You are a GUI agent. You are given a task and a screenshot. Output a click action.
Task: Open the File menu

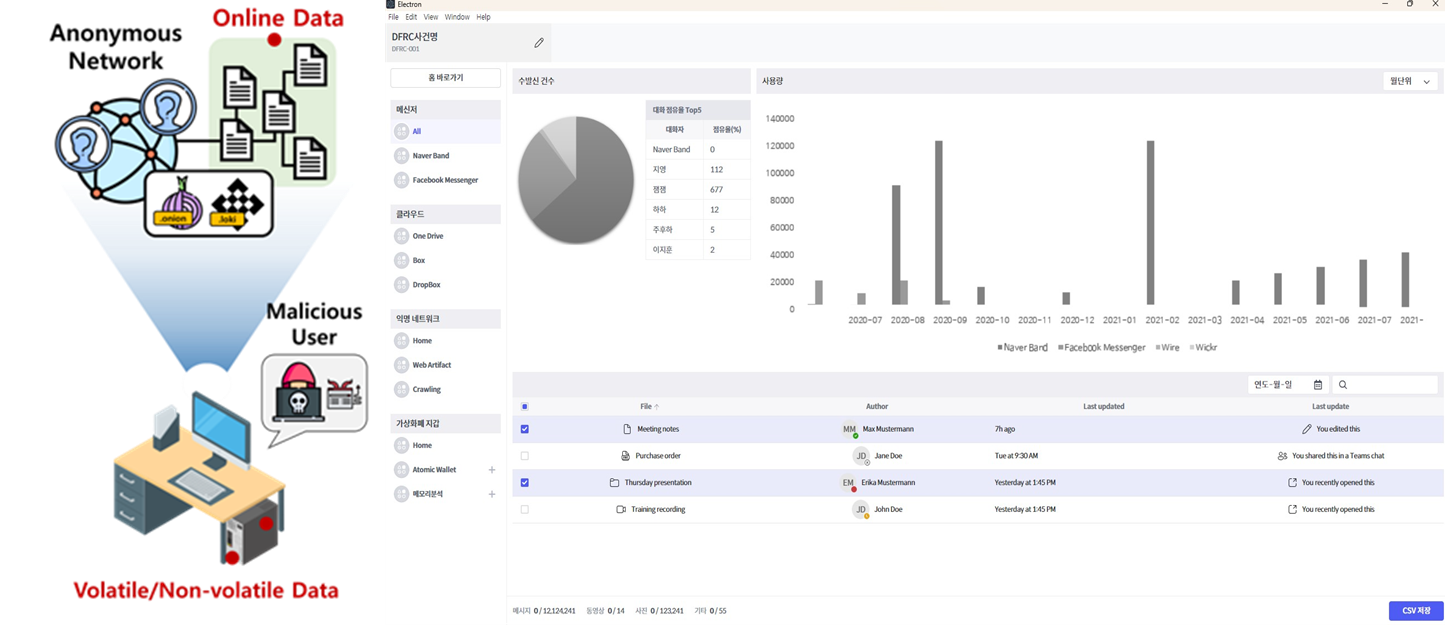pos(393,17)
